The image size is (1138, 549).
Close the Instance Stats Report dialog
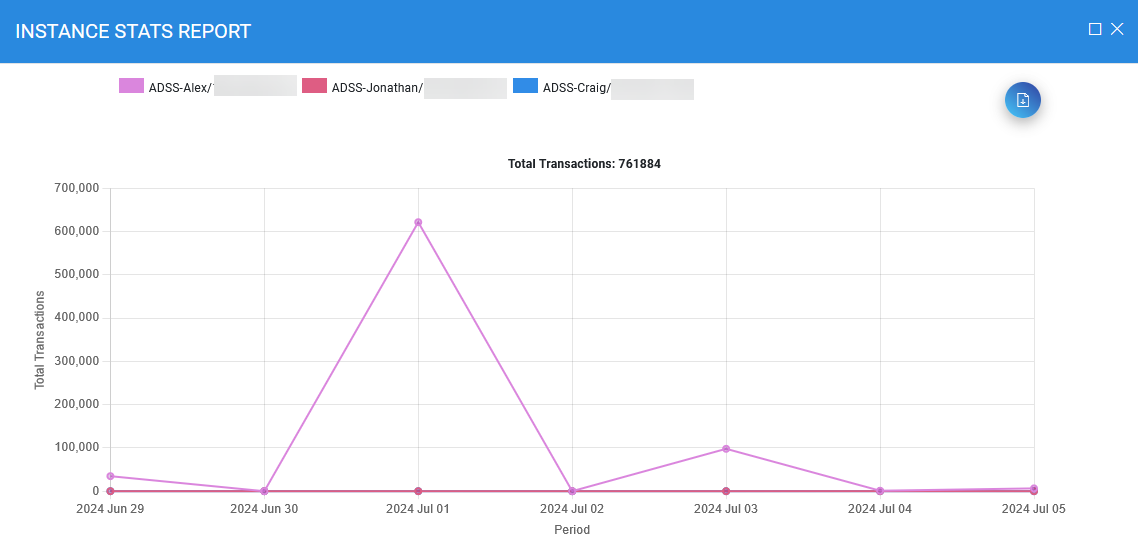(1118, 30)
